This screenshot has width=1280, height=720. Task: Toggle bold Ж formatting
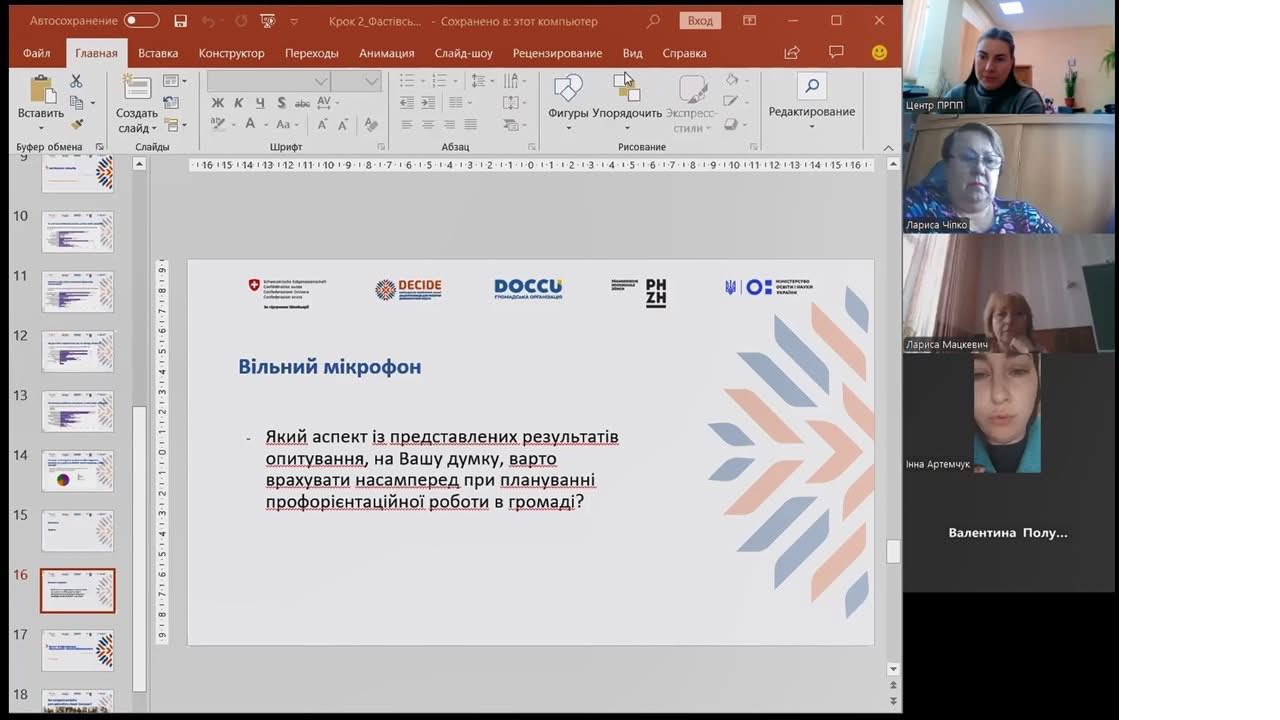217,103
